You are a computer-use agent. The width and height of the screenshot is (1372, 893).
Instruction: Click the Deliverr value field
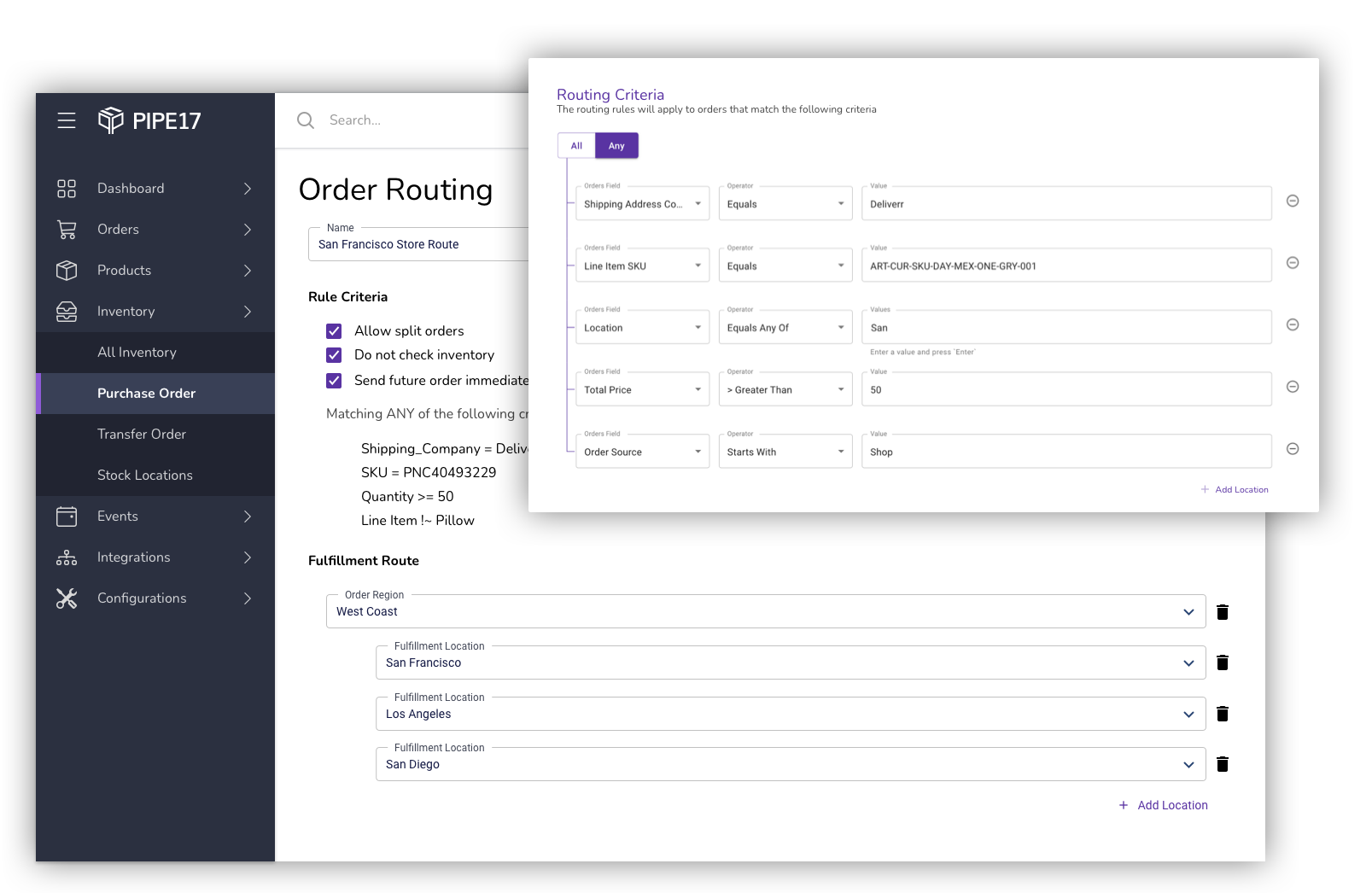tap(1066, 204)
